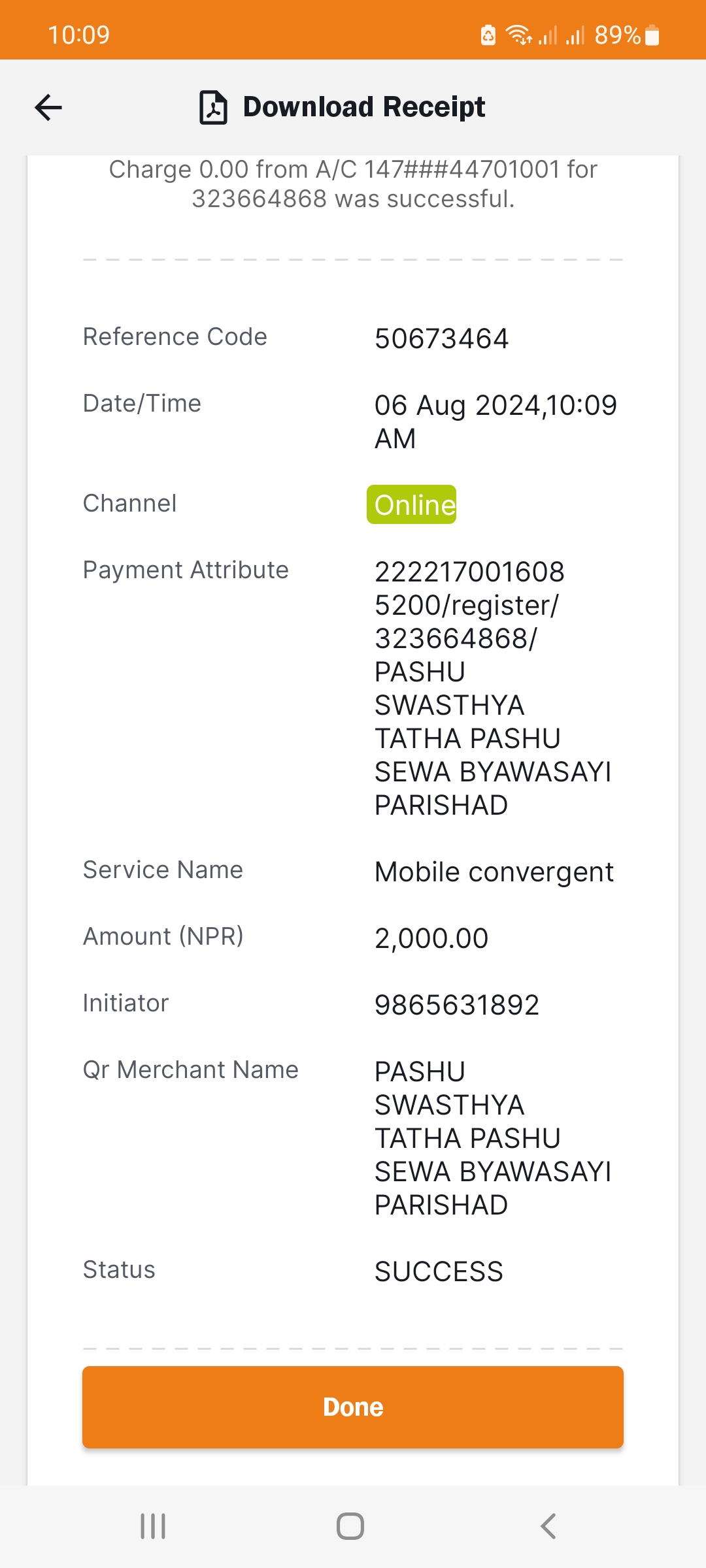706x1568 pixels.
Task: Open Android recent apps button
Action: pos(153,1526)
